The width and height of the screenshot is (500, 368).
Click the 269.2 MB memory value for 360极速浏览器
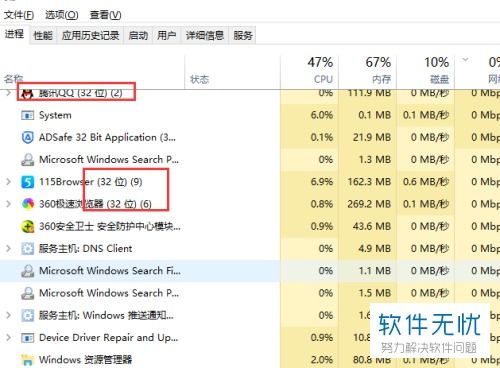369,204
